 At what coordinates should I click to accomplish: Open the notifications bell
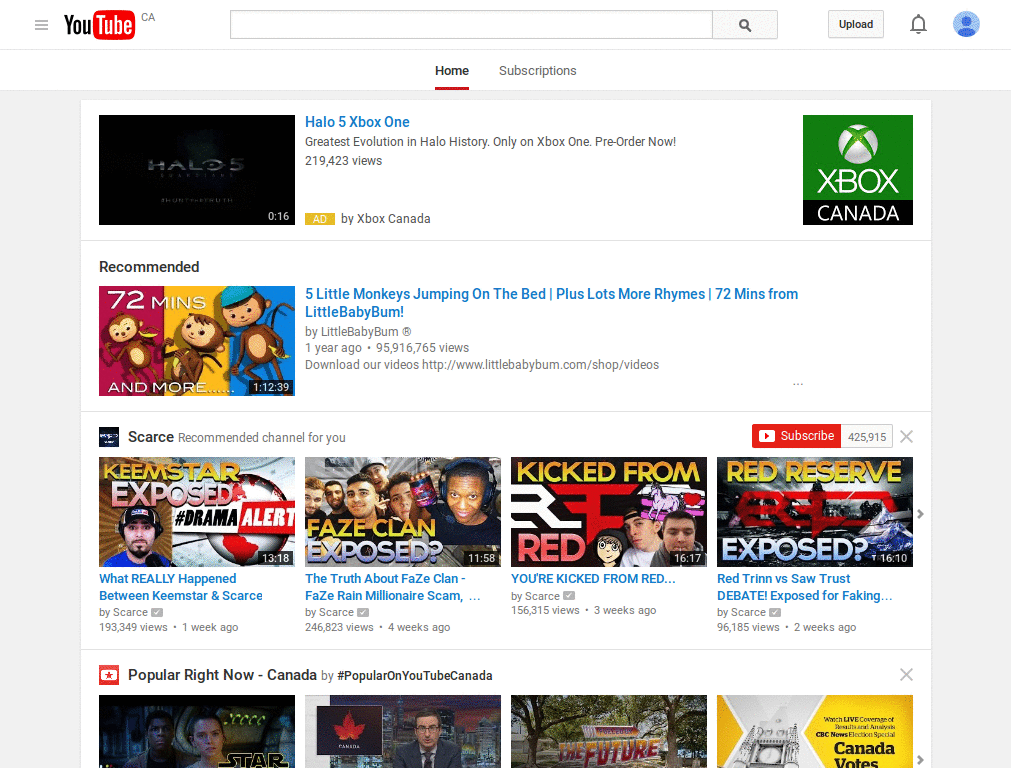click(918, 24)
